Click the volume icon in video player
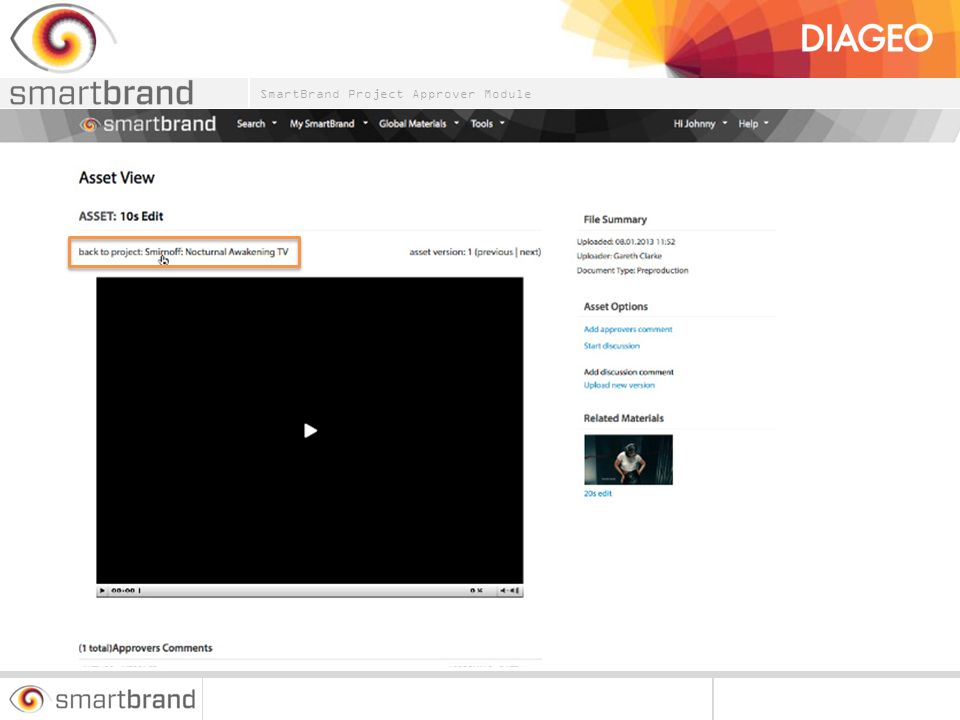 pyautogui.click(x=509, y=591)
